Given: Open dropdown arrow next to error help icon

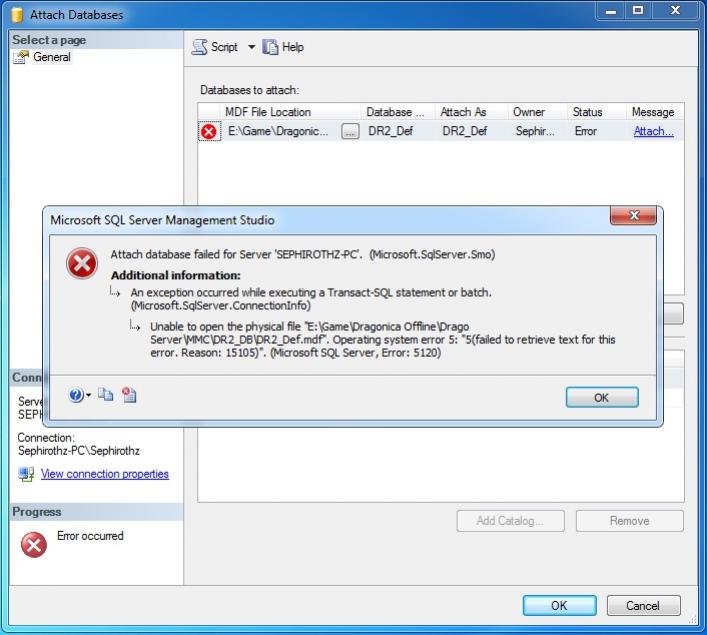Looking at the screenshot, I should [88, 396].
